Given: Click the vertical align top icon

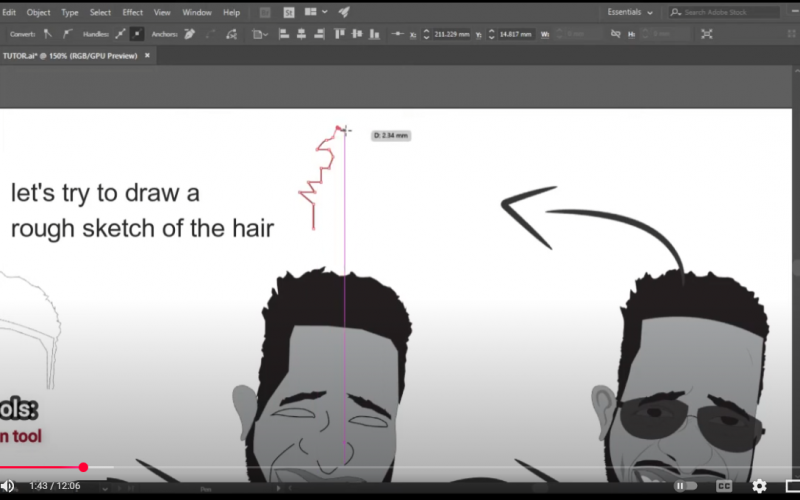Looking at the screenshot, I should (339, 33).
